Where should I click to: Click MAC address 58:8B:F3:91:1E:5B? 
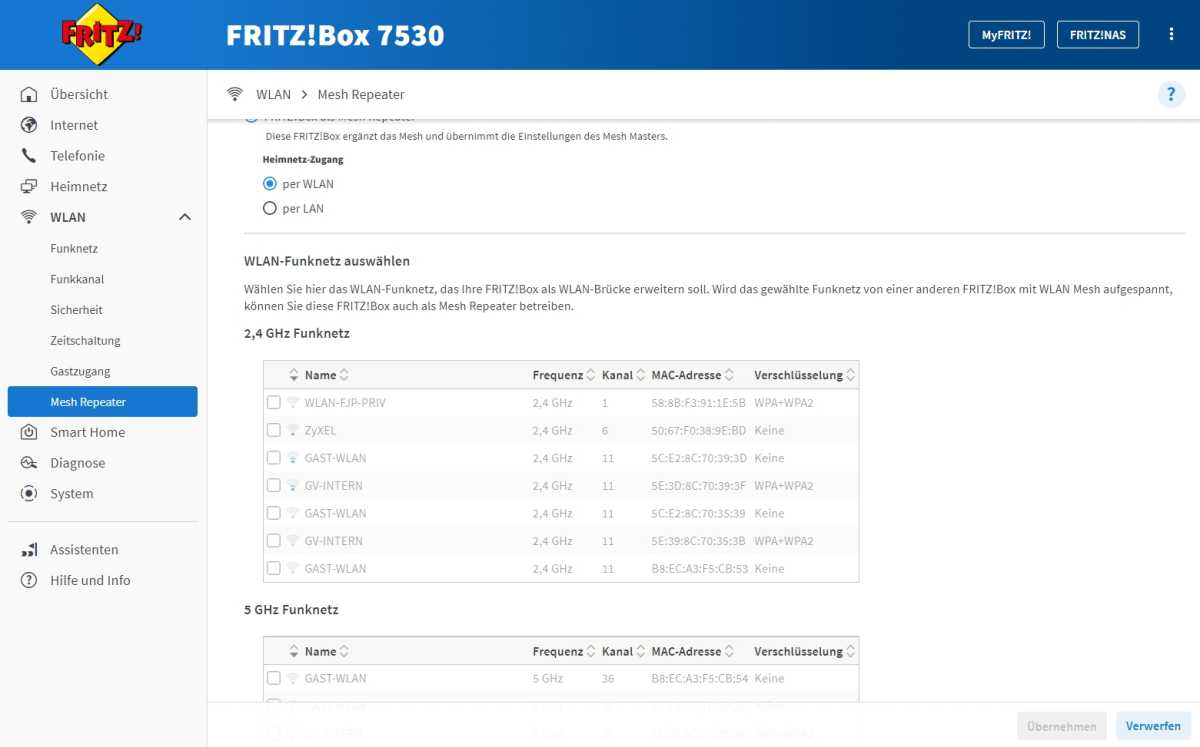click(x=698, y=402)
